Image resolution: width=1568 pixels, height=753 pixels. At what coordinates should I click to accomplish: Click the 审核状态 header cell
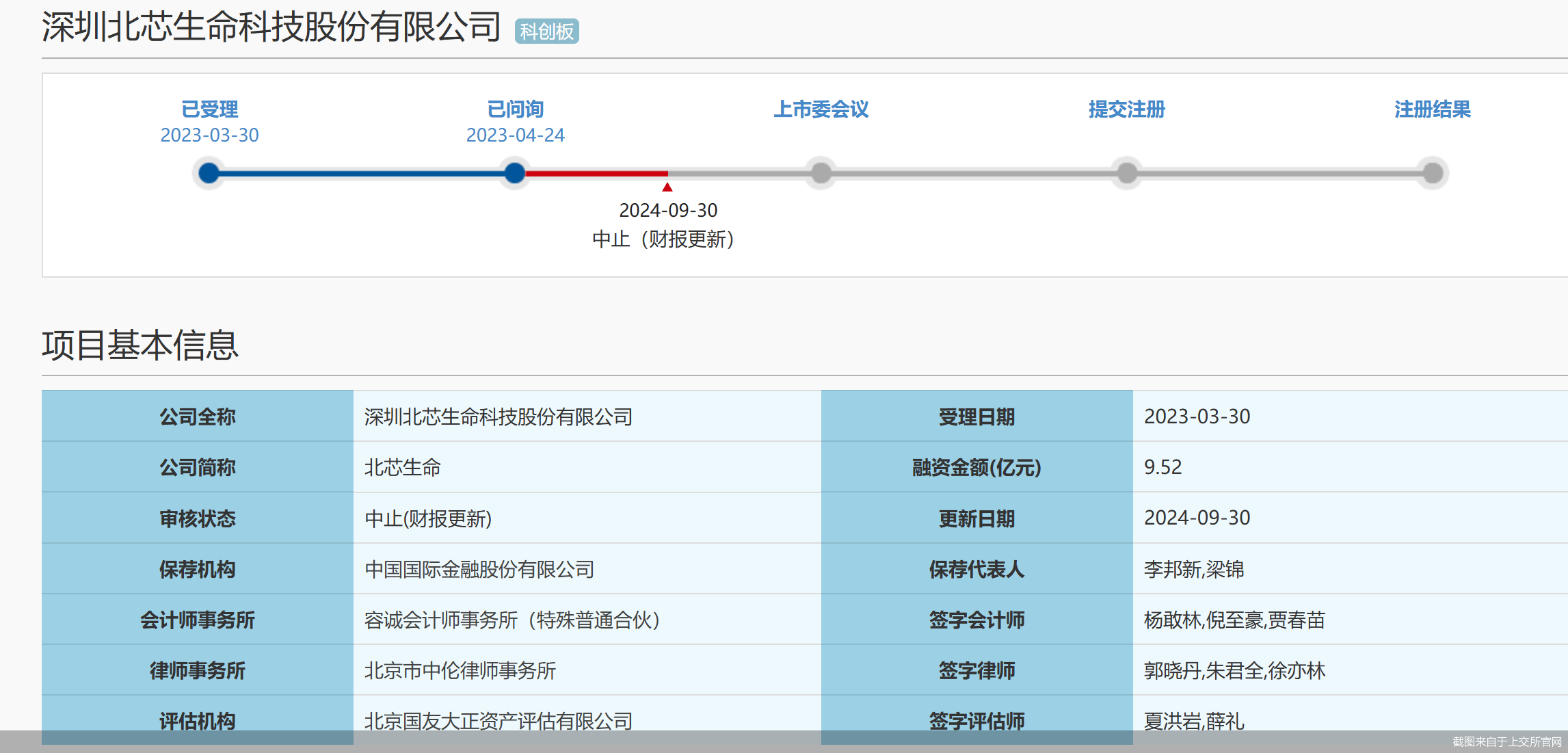198,518
